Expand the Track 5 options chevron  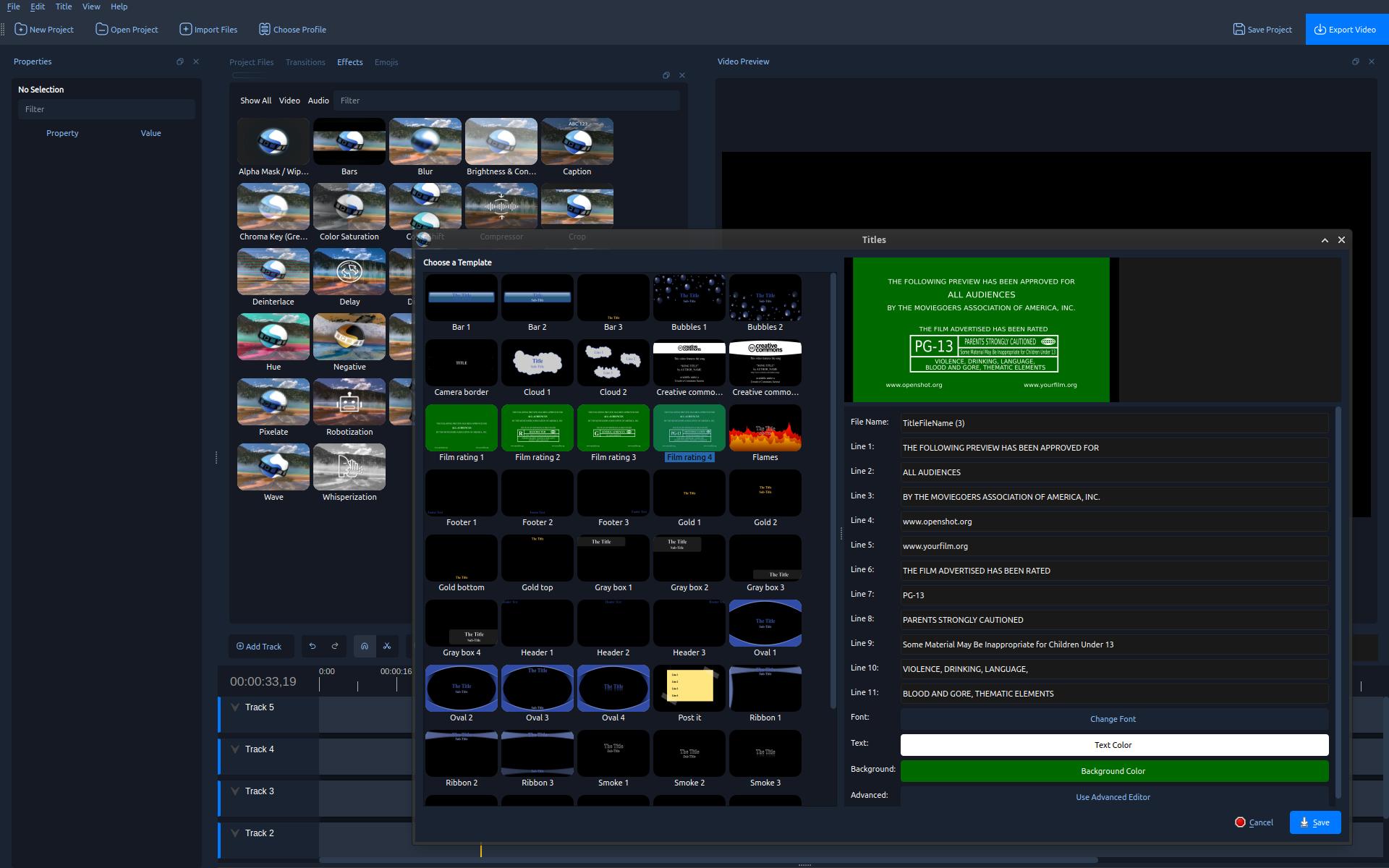pos(235,707)
